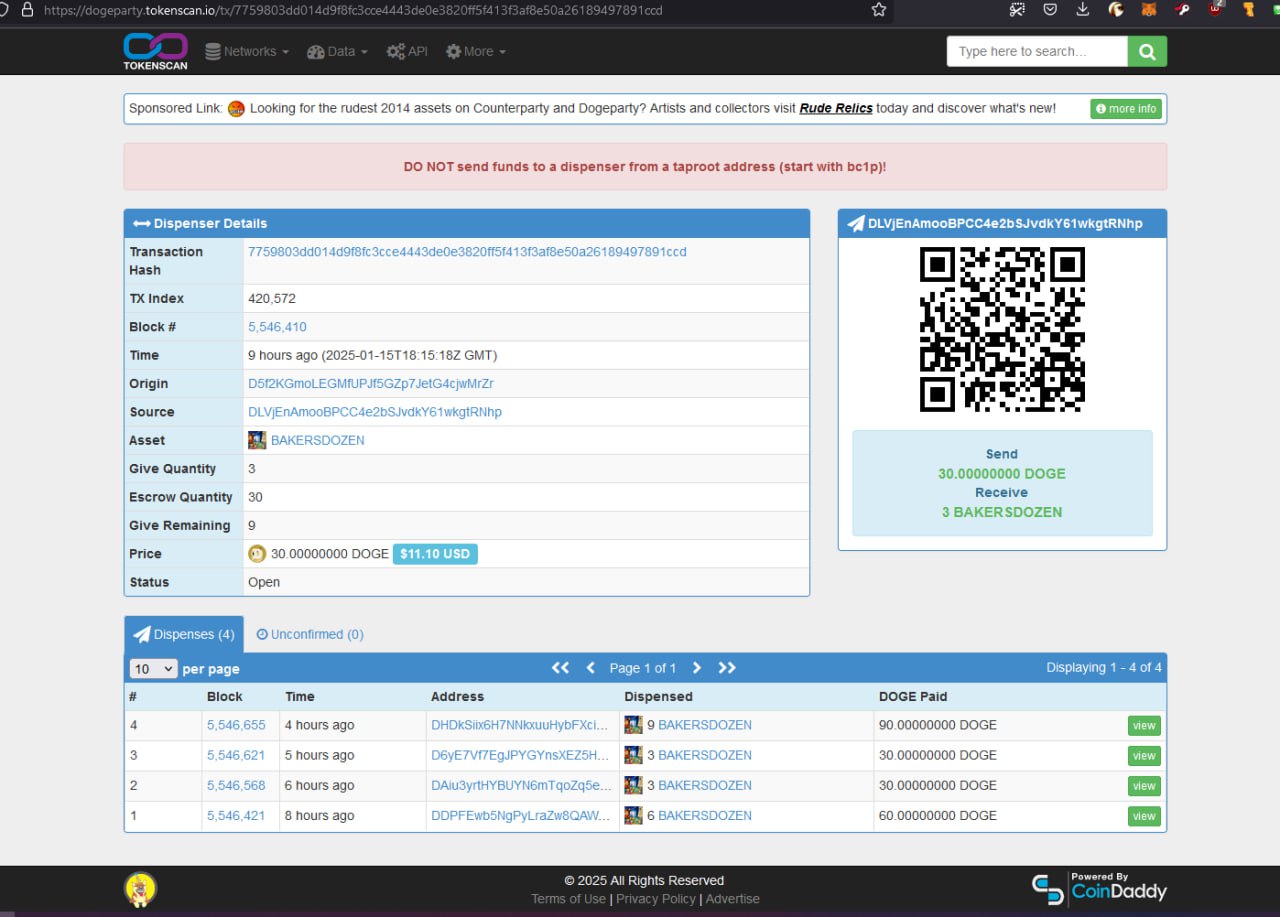Click the site lock icon in address bar
Screen dimensions: 1280x917
(27, 10)
